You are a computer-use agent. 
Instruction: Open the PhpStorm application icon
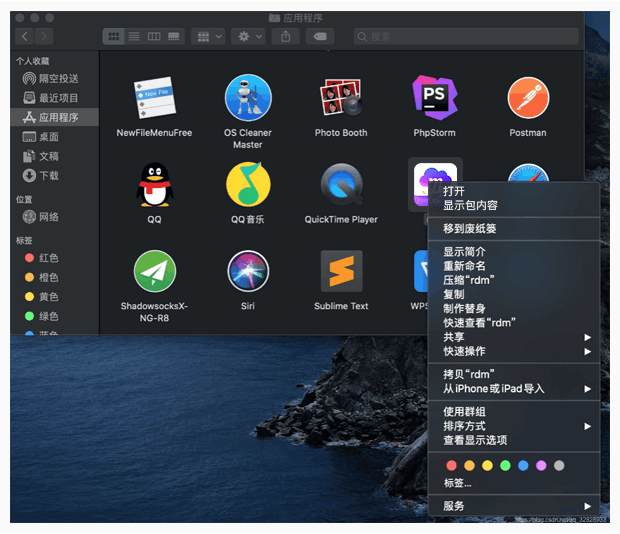(434, 98)
